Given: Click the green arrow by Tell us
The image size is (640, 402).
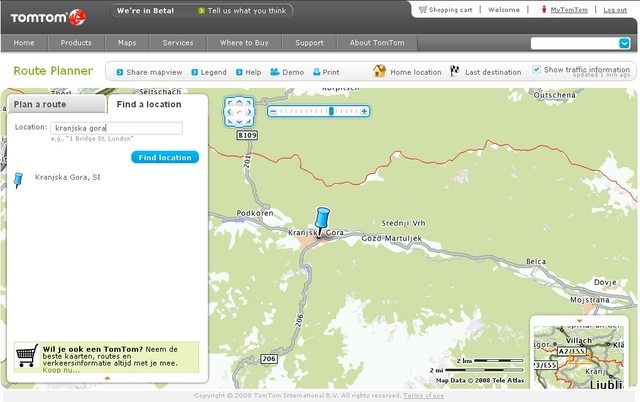Looking at the screenshot, I should coord(201,11).
